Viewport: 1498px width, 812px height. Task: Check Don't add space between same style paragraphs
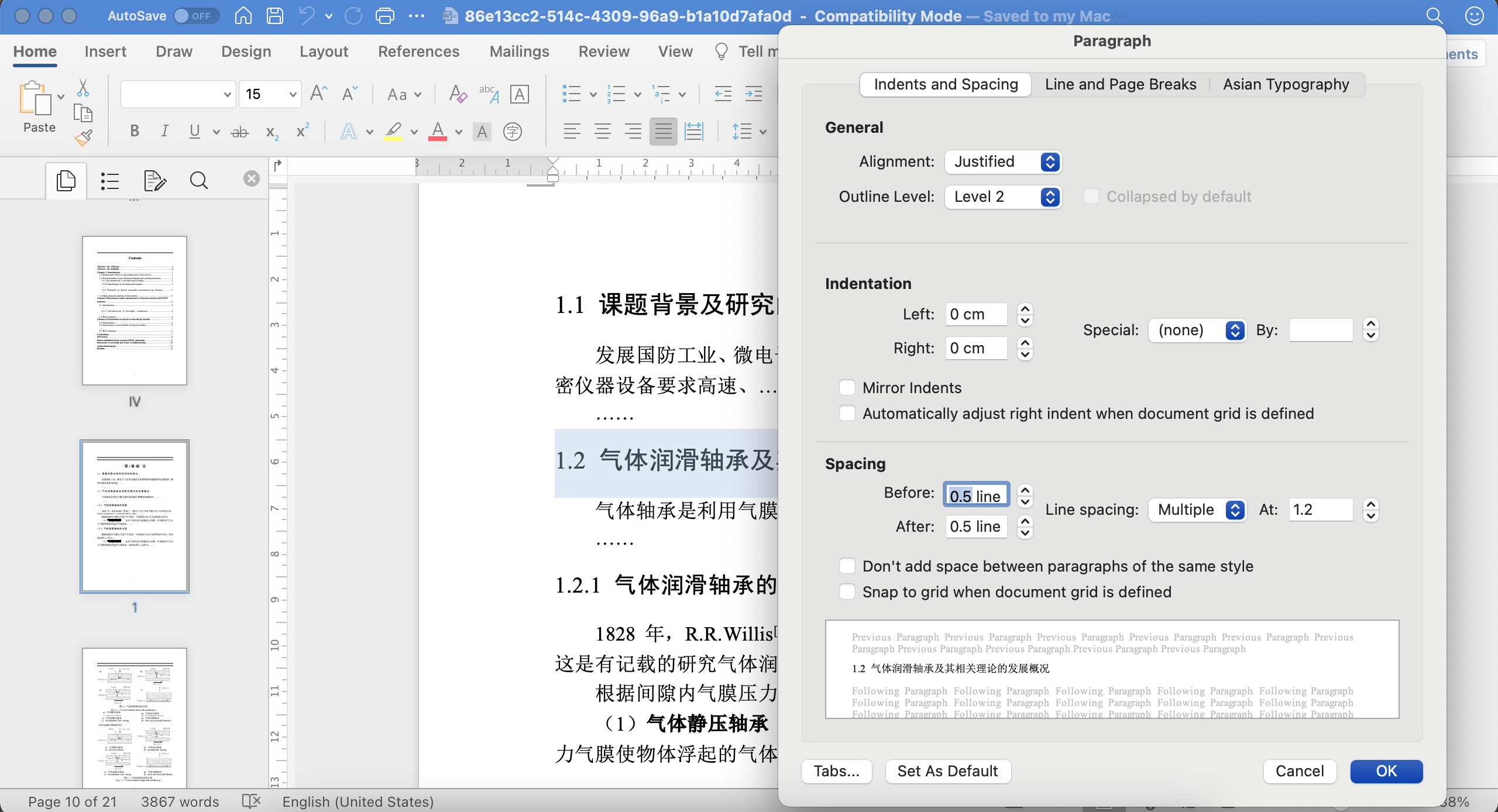pos(847,565)
